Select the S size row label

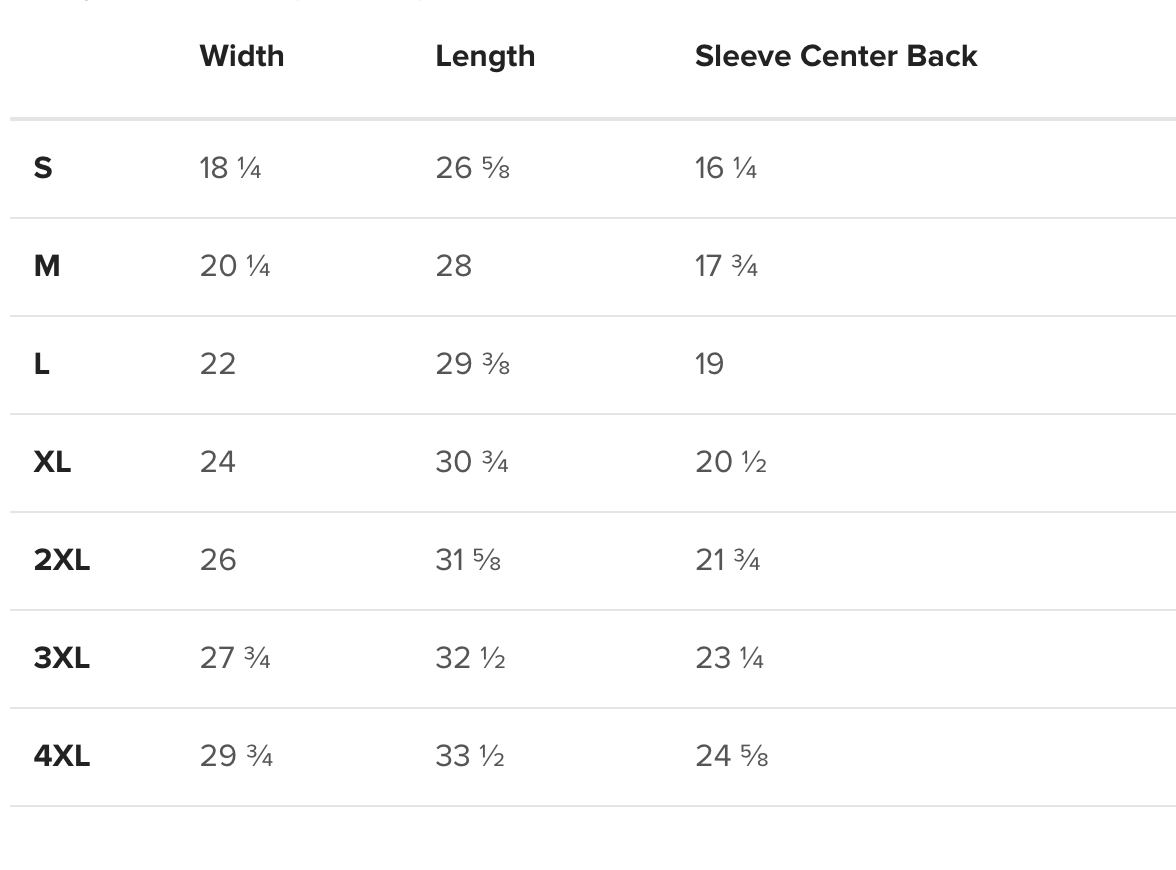click(x=43, y=168)
